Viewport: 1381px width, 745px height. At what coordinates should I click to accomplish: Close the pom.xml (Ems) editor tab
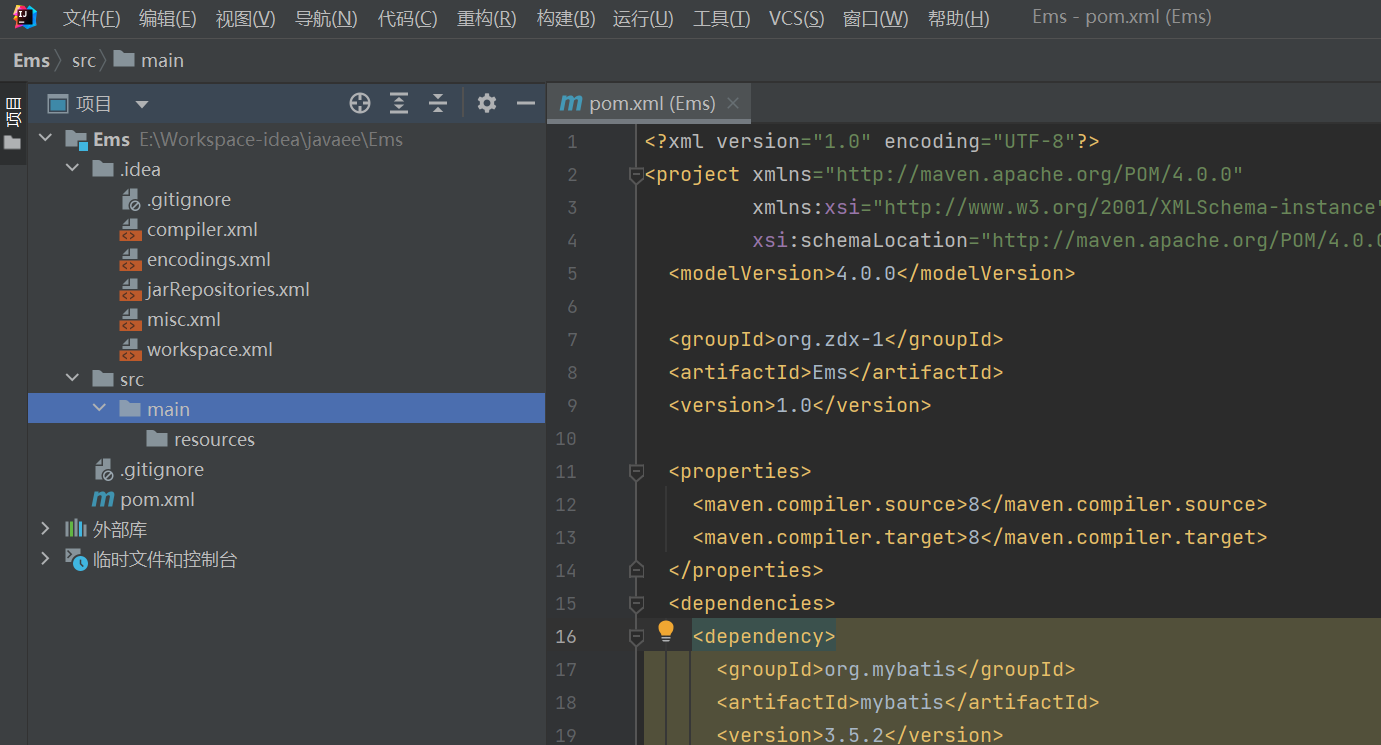[x=733, y=103]
